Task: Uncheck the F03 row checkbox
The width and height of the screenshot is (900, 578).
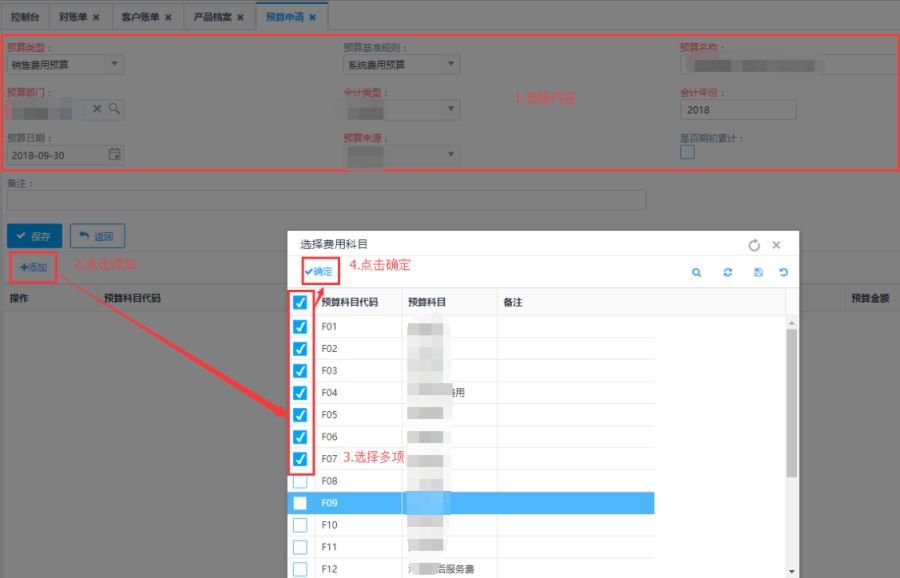Action: pyautogui.click(x=300, y=371)
